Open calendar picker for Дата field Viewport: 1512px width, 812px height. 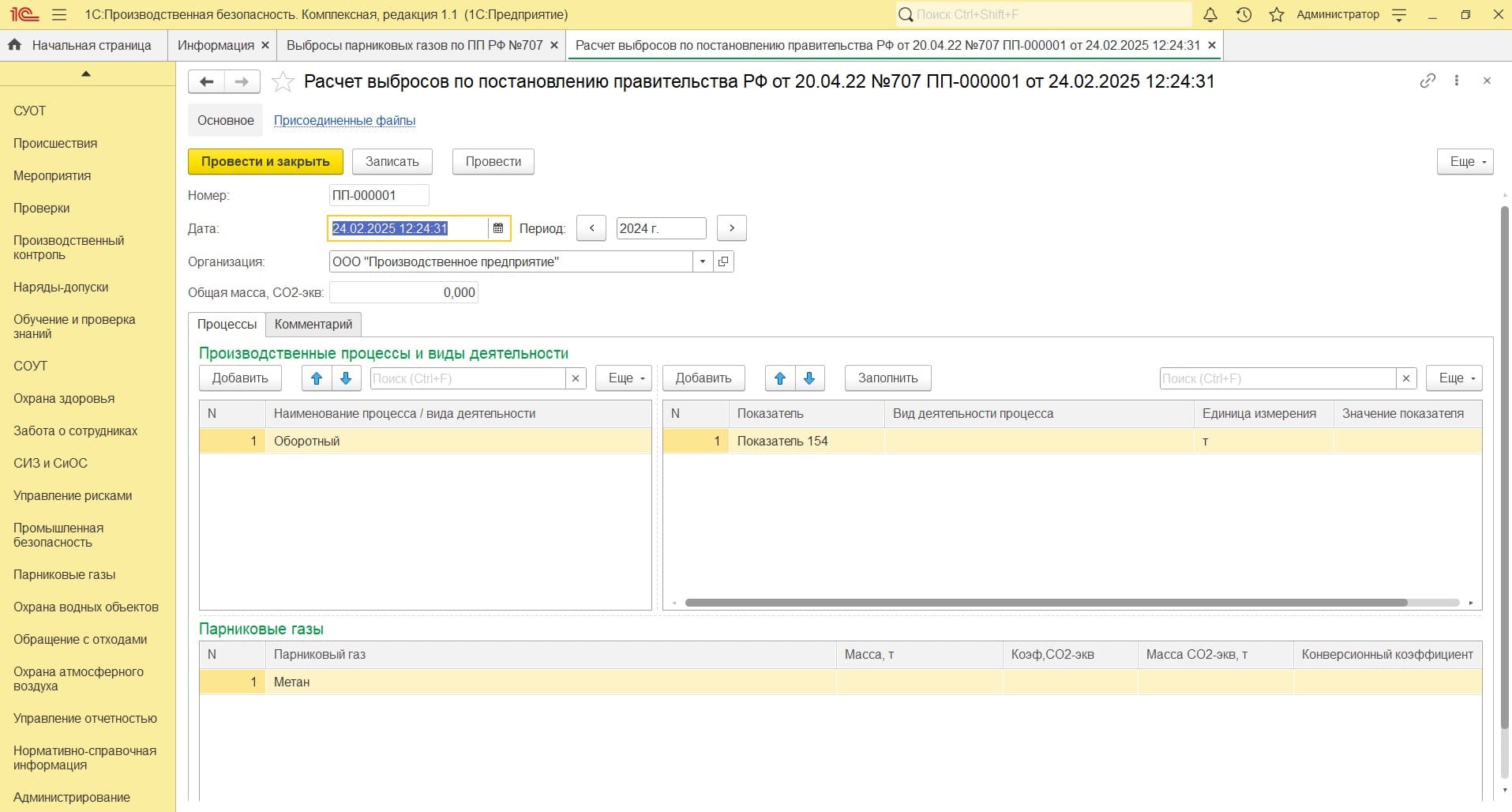pyautogui.click(x=498, y=228)
